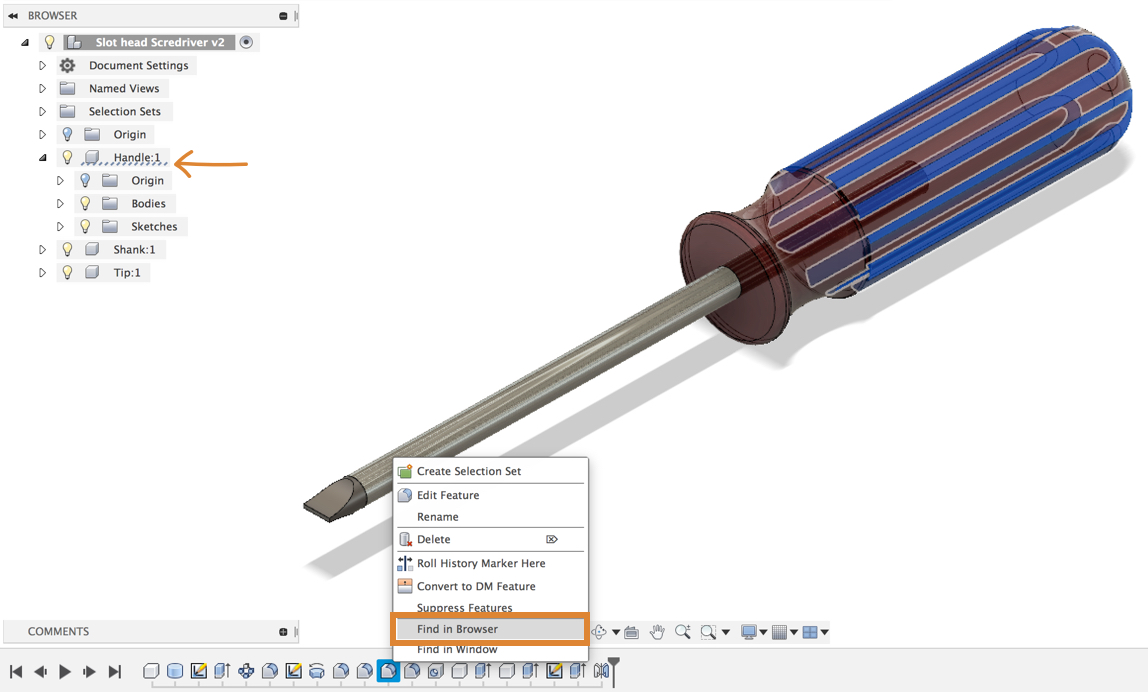Expand the Selection Sets node
Screen dimensions: 1148x692
pos(42,111)
